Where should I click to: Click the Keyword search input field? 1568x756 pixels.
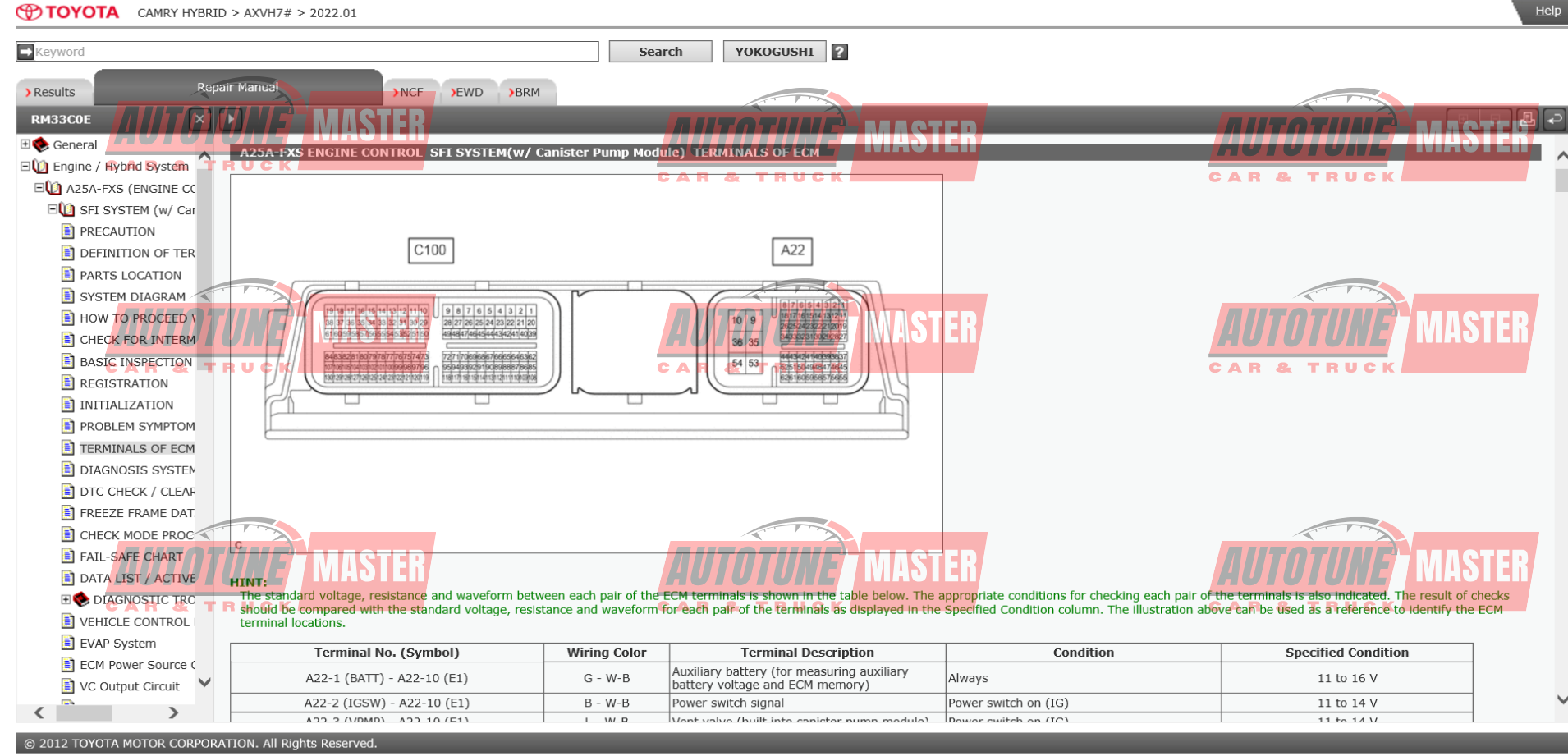316,52
